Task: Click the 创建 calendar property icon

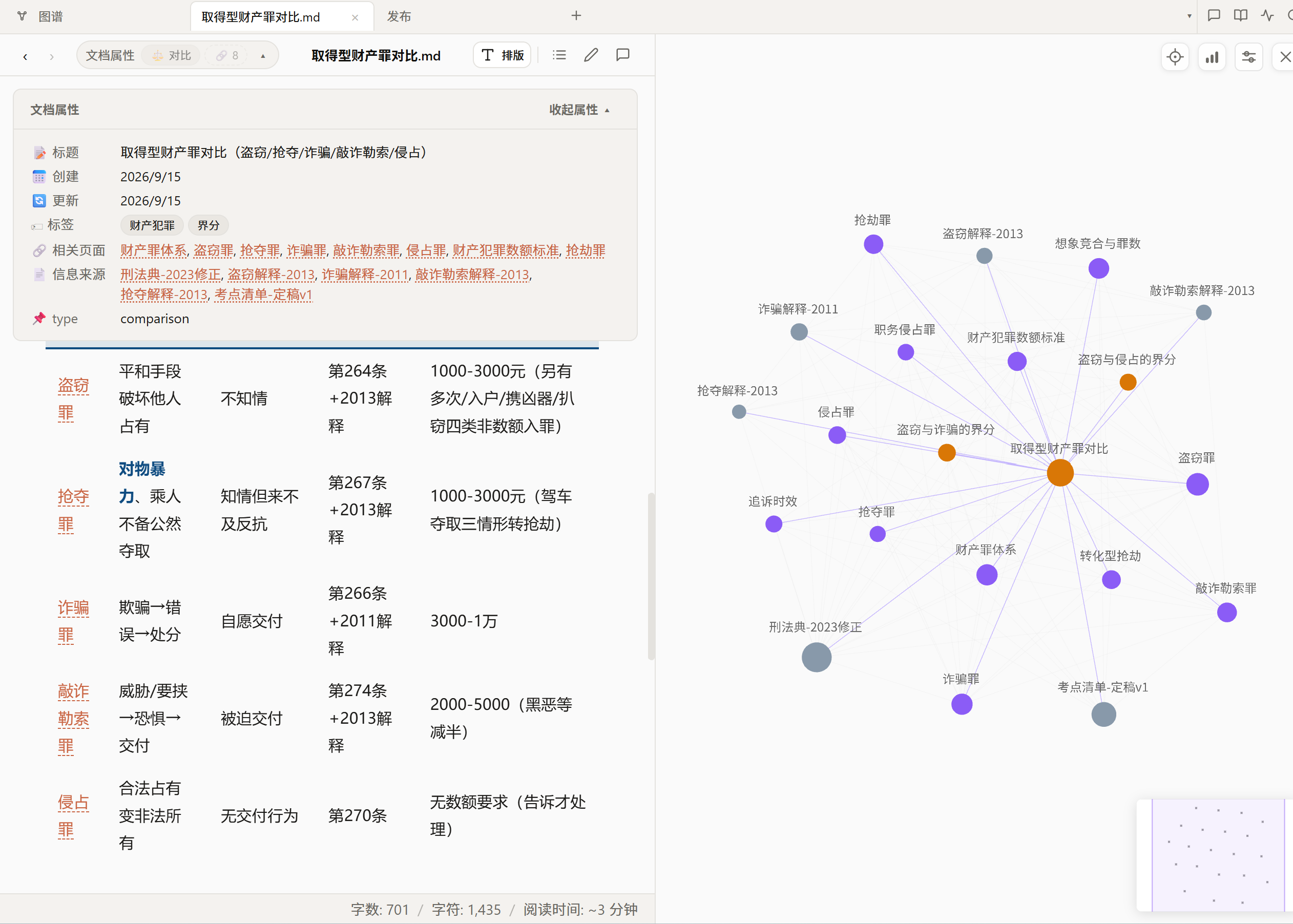Action: [39, 177]
